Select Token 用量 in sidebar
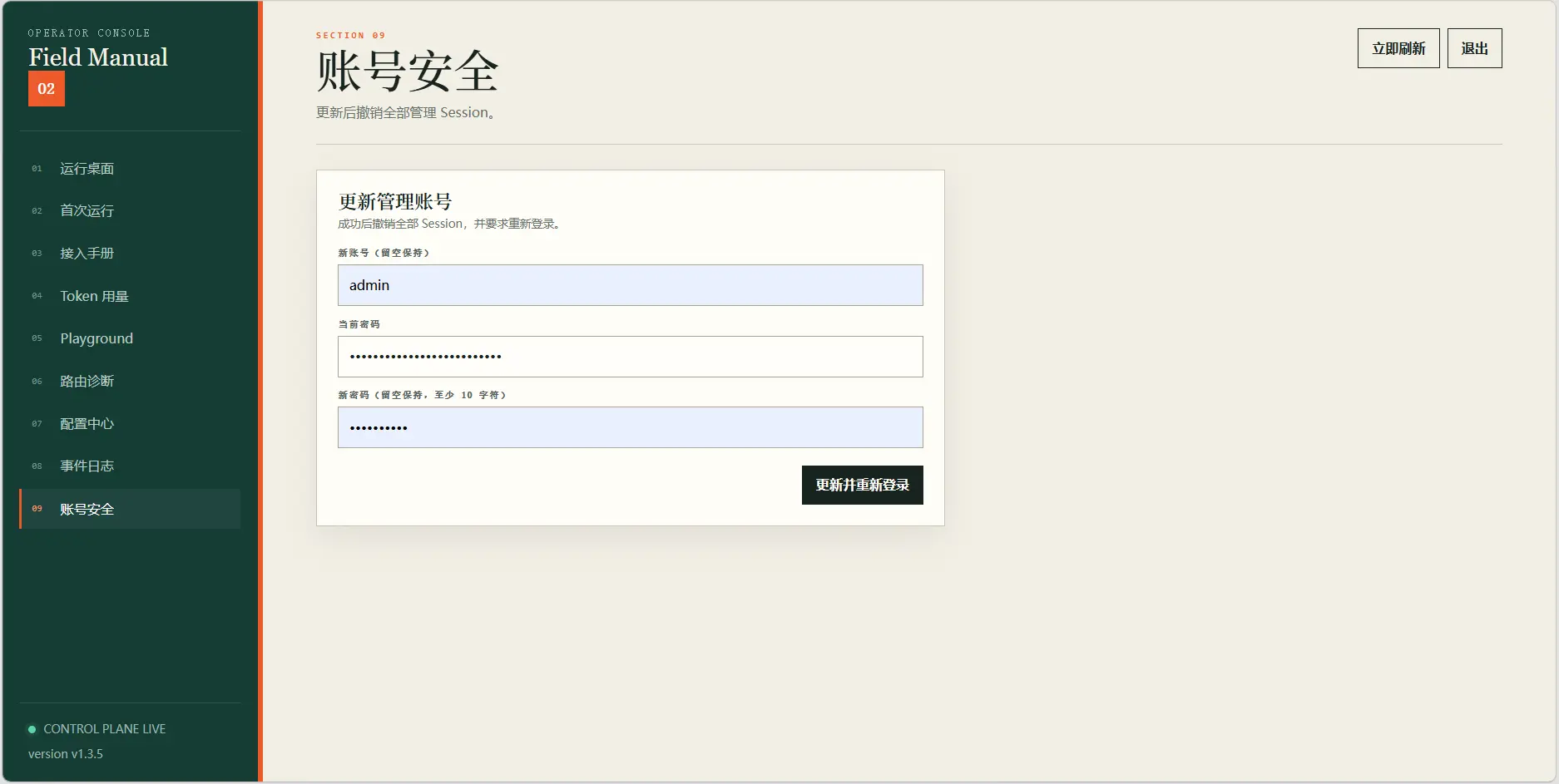Viewport: 1559px width, 784px height. click(130, 296)
